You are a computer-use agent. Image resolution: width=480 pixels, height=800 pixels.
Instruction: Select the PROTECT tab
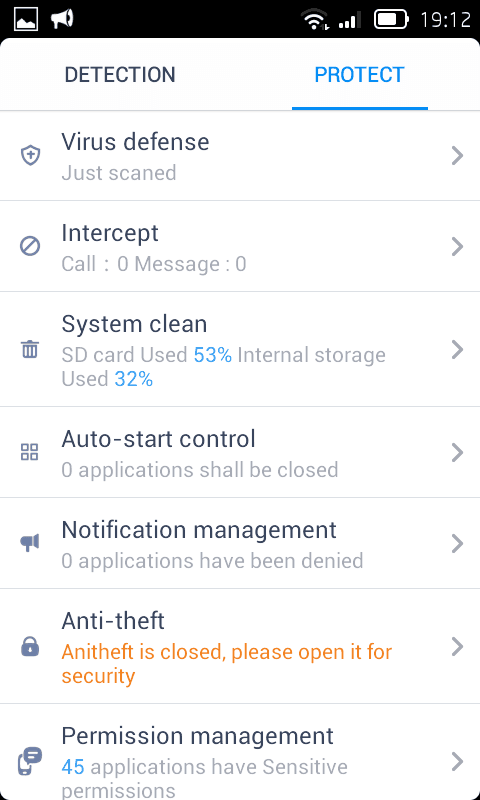pos(360,75)
